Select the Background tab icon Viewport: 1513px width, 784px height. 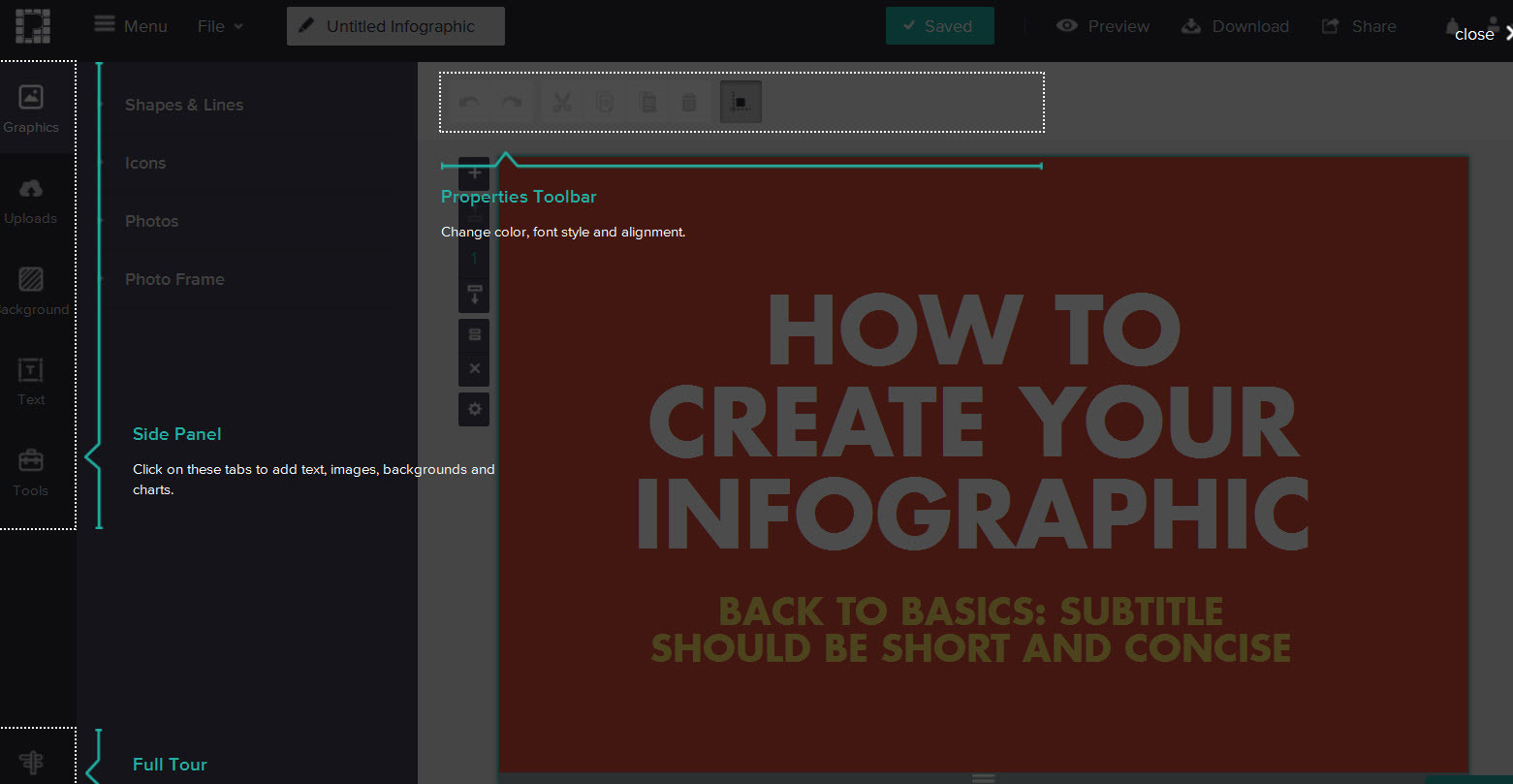click(x=31, y=279)
